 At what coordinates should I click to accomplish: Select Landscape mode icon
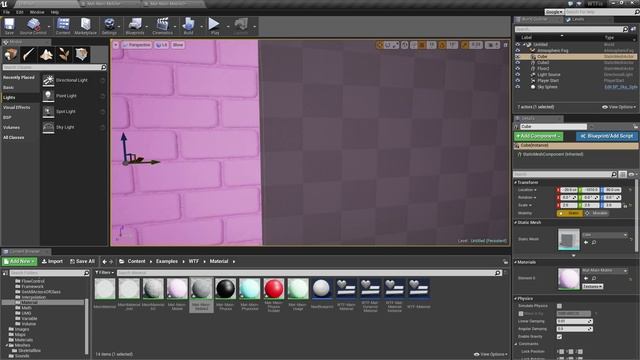46,54
